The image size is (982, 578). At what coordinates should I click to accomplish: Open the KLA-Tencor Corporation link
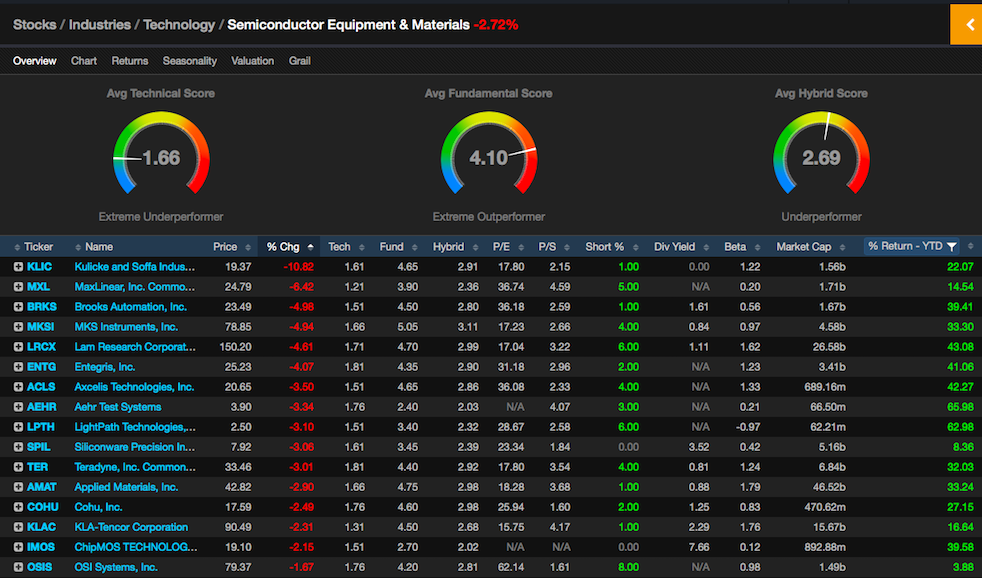[131, 527]
